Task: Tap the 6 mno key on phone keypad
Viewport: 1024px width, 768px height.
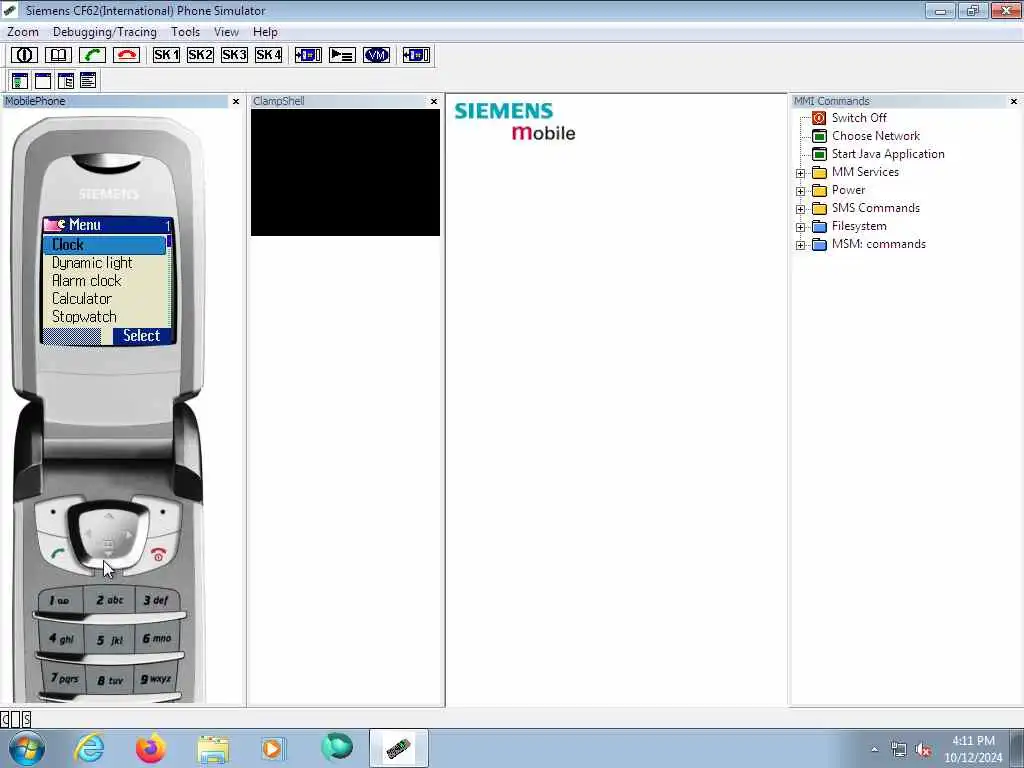Action: (157, 639)
